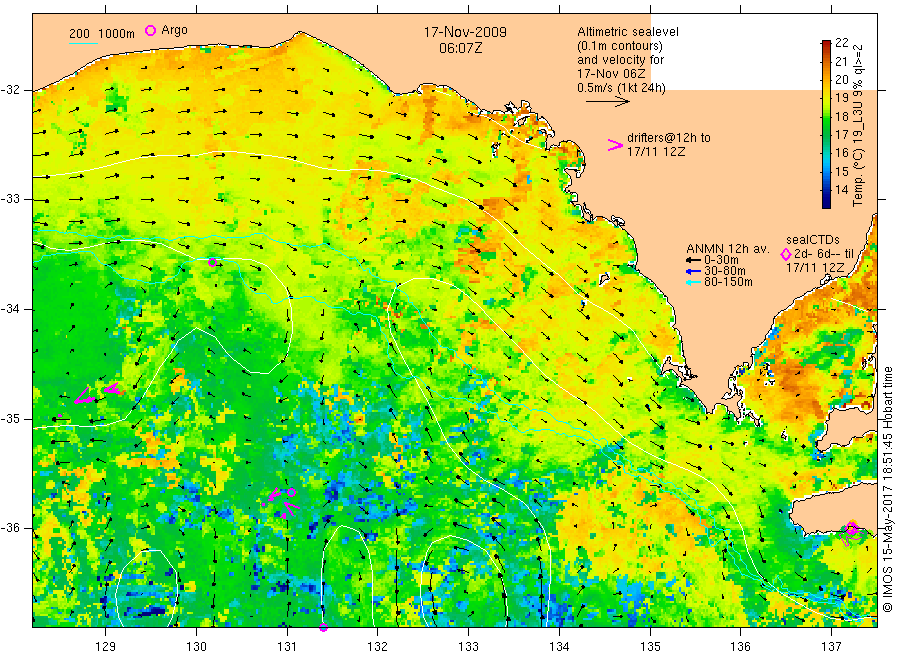The height and width of the screenshot is (660, 900).
Task: Click the '14' colorbar tick label
Action: 841,190
